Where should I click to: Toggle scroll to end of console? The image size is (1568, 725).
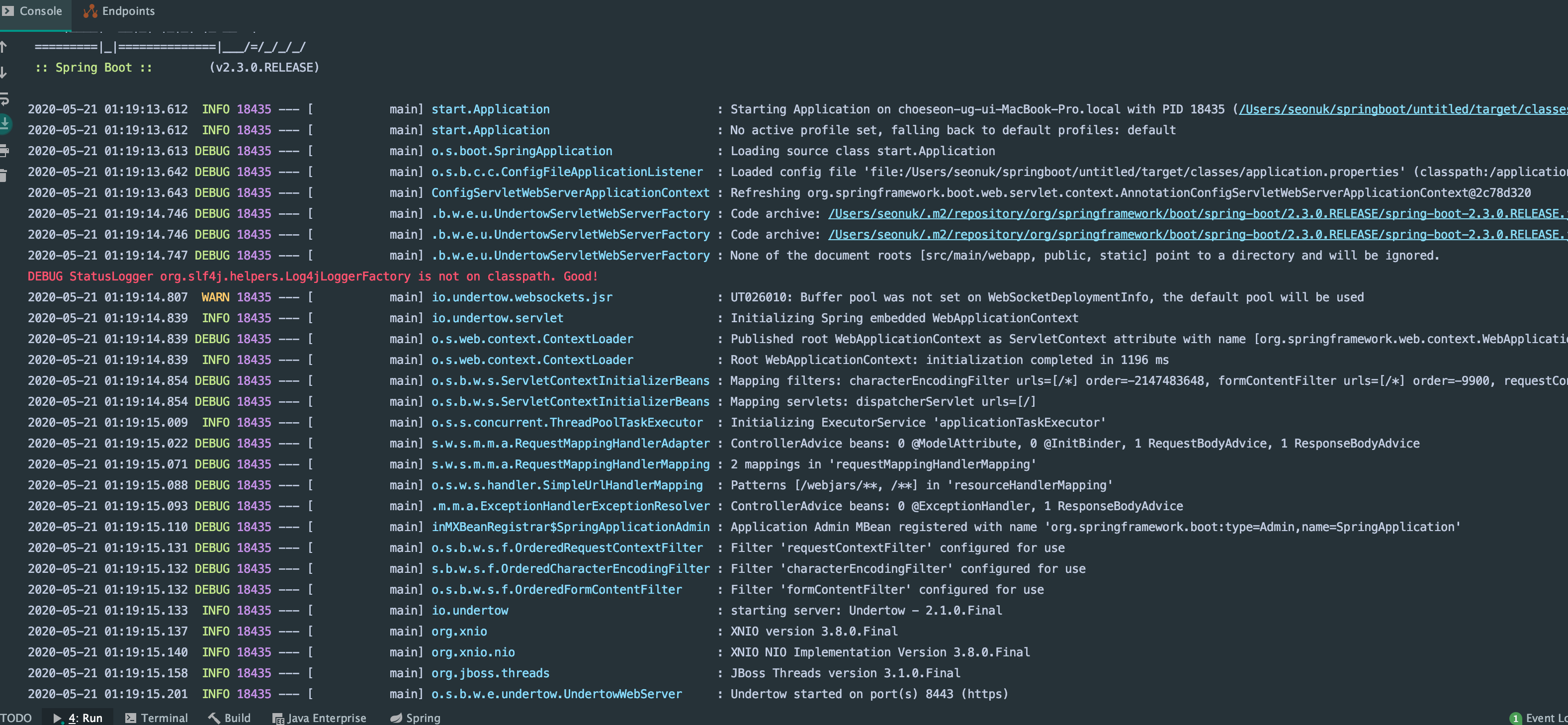click(x=4, y=124)
